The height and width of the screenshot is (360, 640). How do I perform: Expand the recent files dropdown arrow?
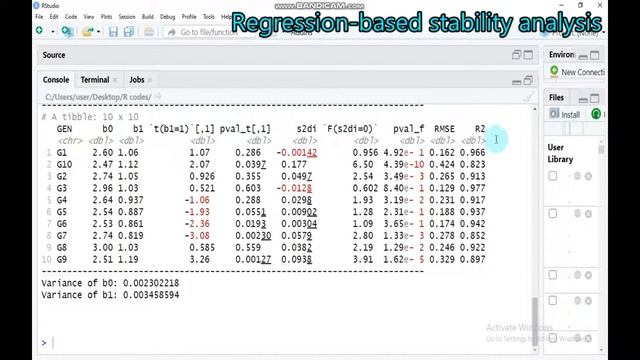pyautogui.click(x=98, y=32)
